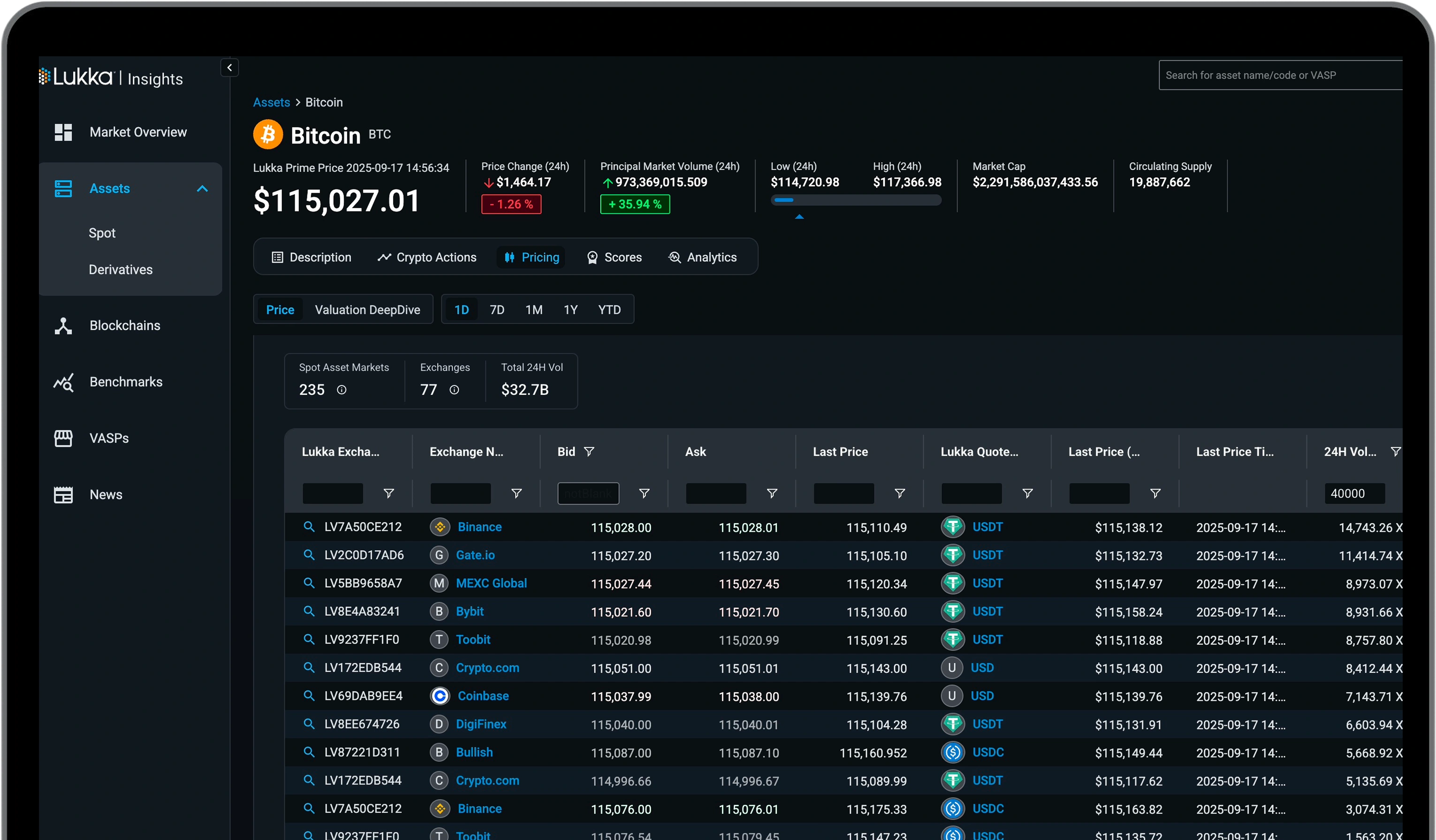This screenshot has height=840, width=1436.
Task: Open Ask column filter funnel icon
Action: click(772, 493)
